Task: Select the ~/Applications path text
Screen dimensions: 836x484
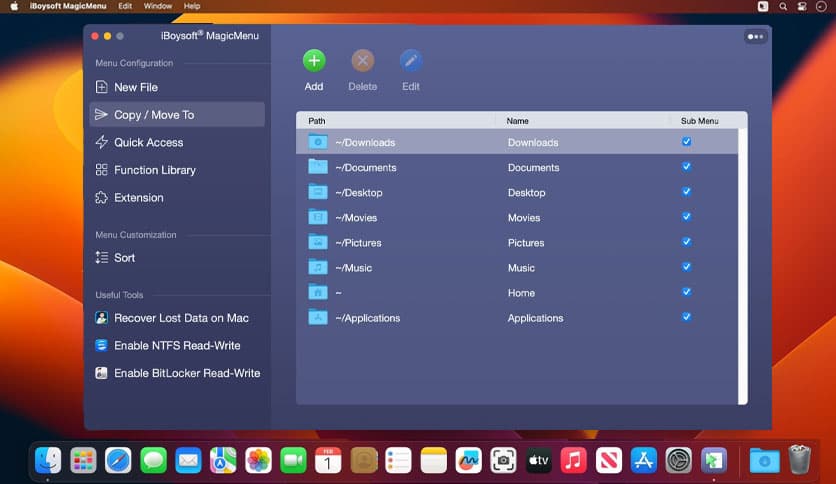Action: (368, 318)
